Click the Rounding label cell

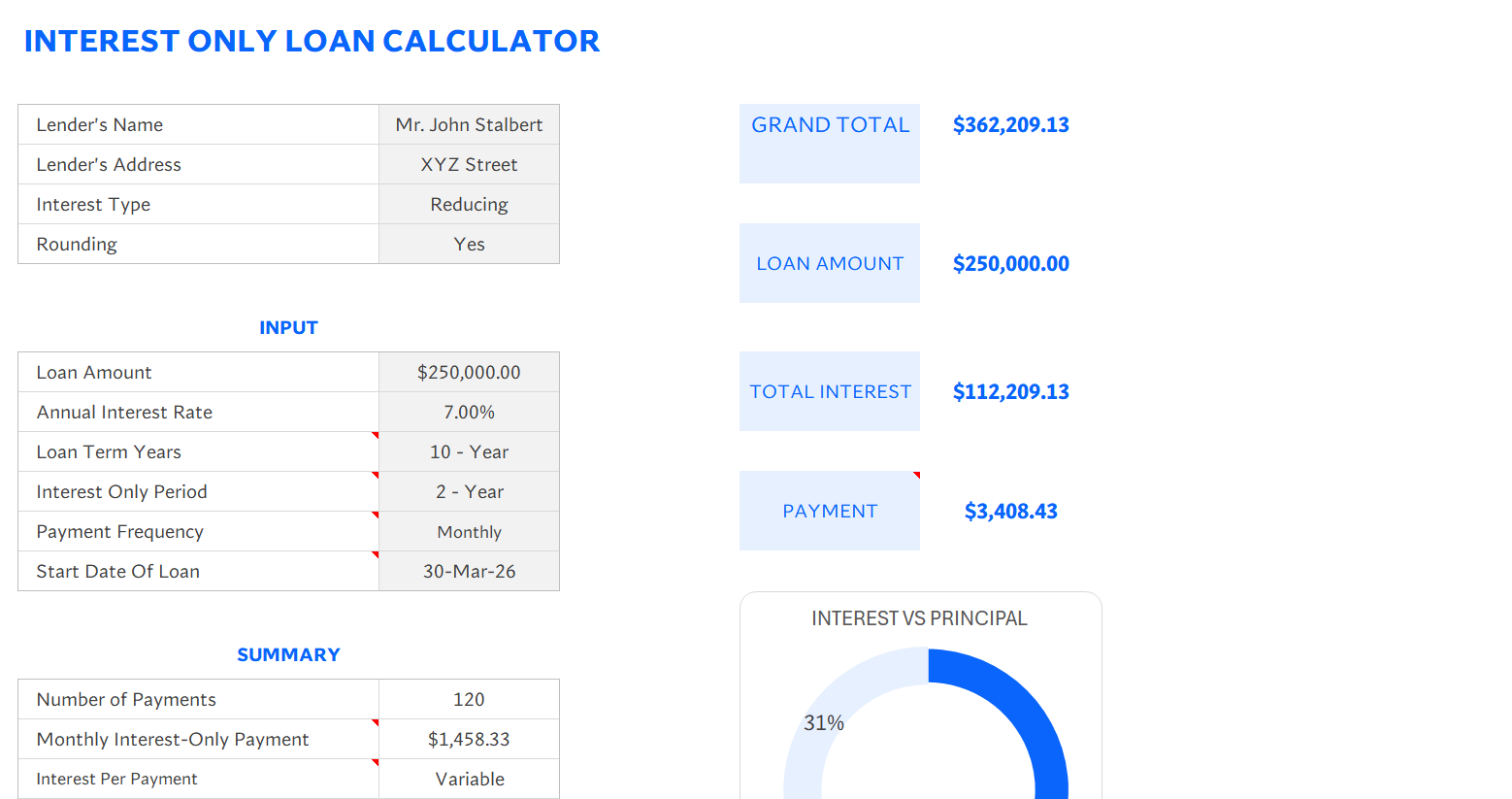[x=198, y=244]
